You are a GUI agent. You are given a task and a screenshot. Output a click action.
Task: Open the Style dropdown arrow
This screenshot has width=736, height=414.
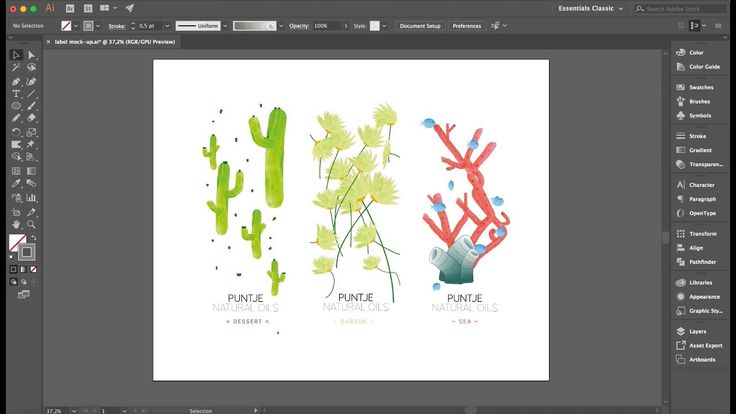click(x=384, y=26)
